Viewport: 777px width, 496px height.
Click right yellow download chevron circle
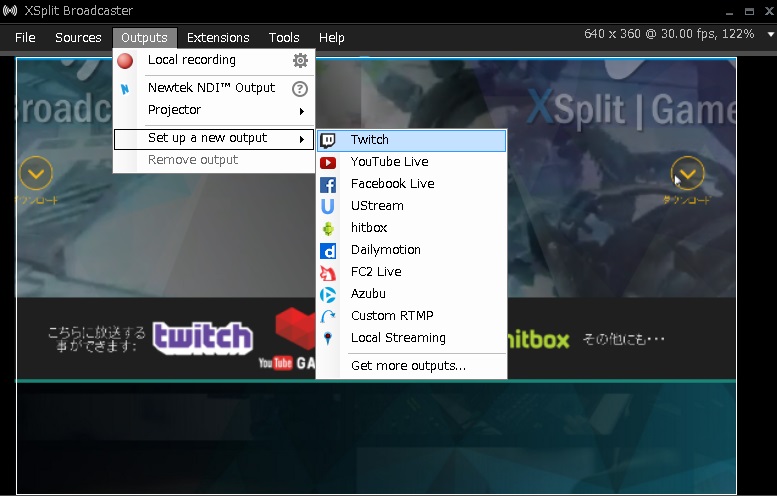pos(687,173)
